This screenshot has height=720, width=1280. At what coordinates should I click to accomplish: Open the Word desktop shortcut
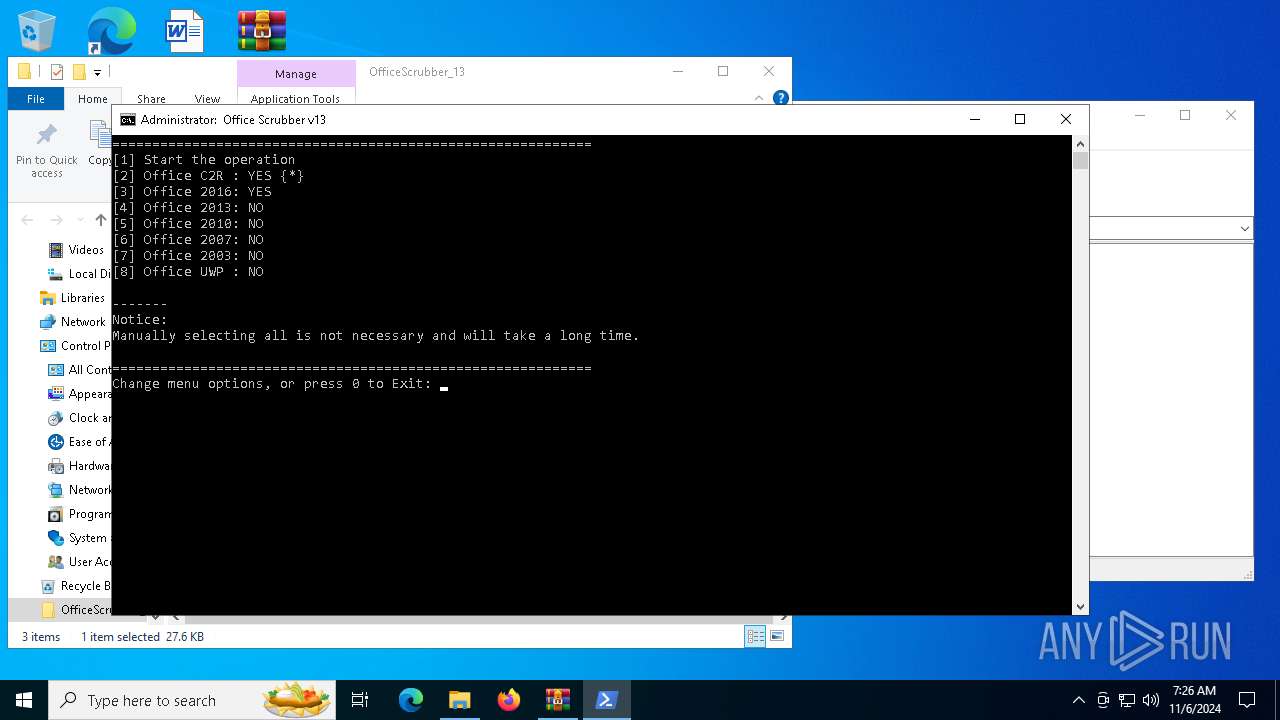click(185, 30)
